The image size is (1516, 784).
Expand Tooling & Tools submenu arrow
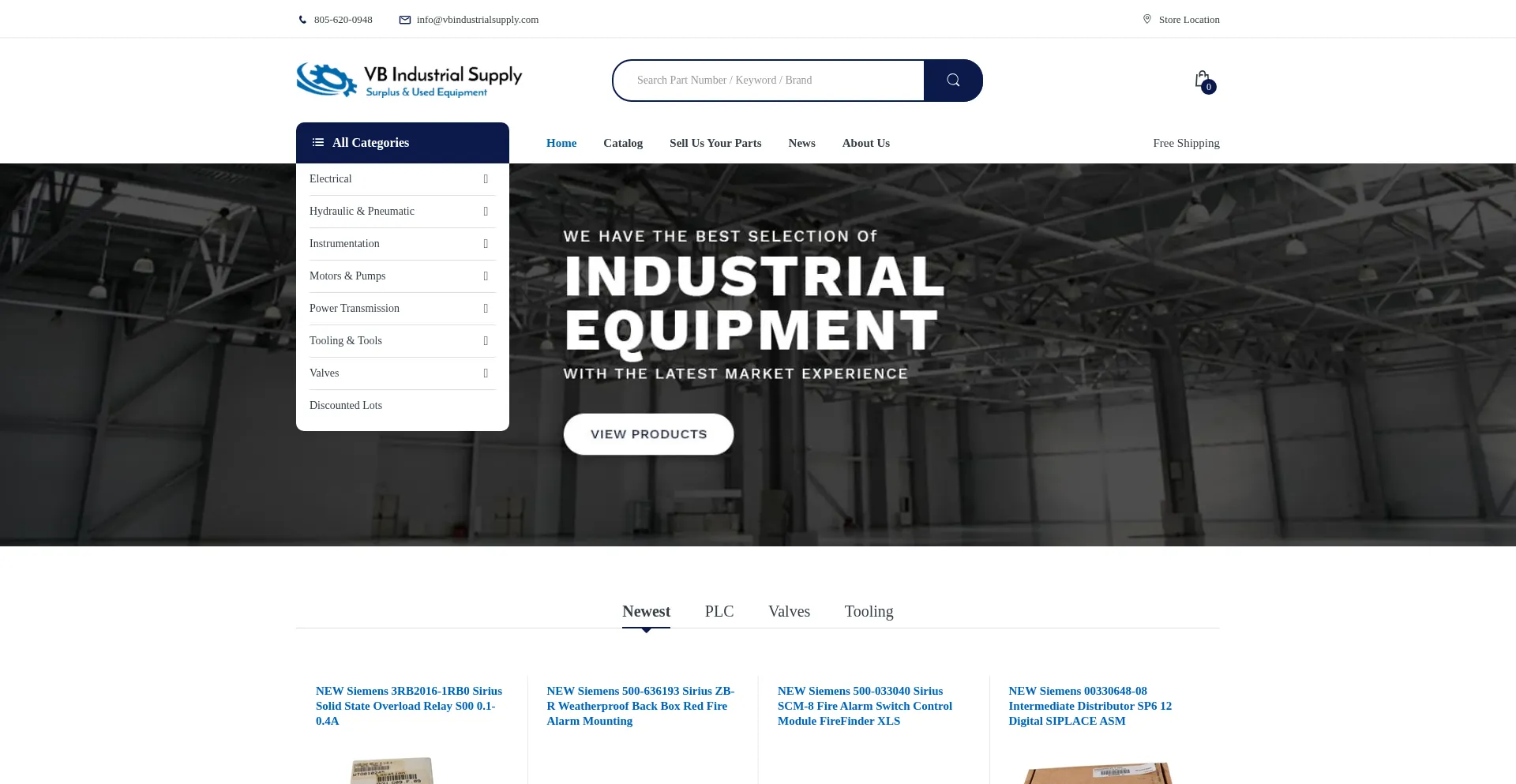pyautogui.click(x=486, y=341)
